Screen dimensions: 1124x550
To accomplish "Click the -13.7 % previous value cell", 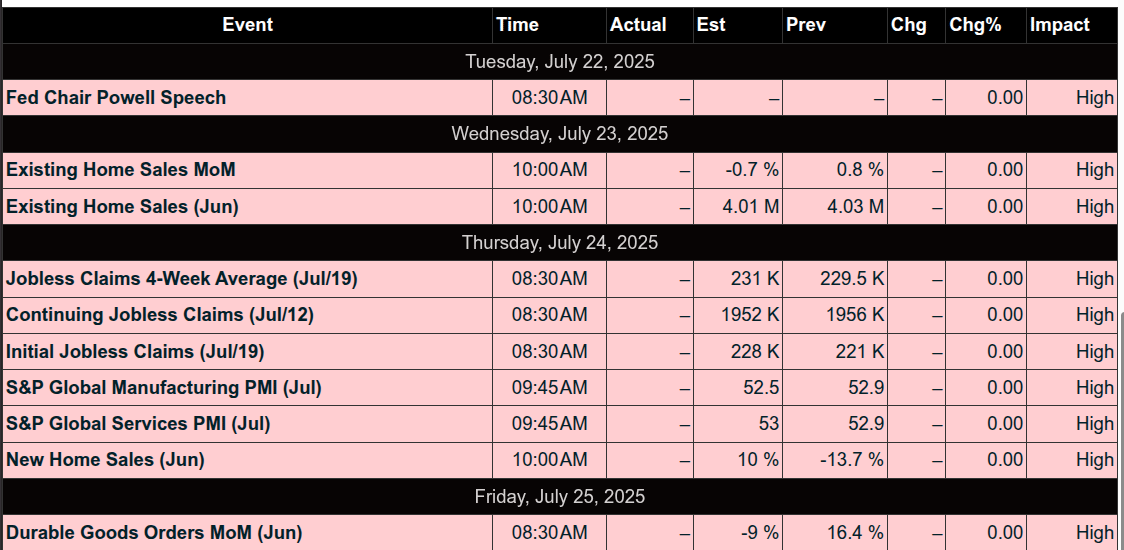I will click(x=834, y=460).
